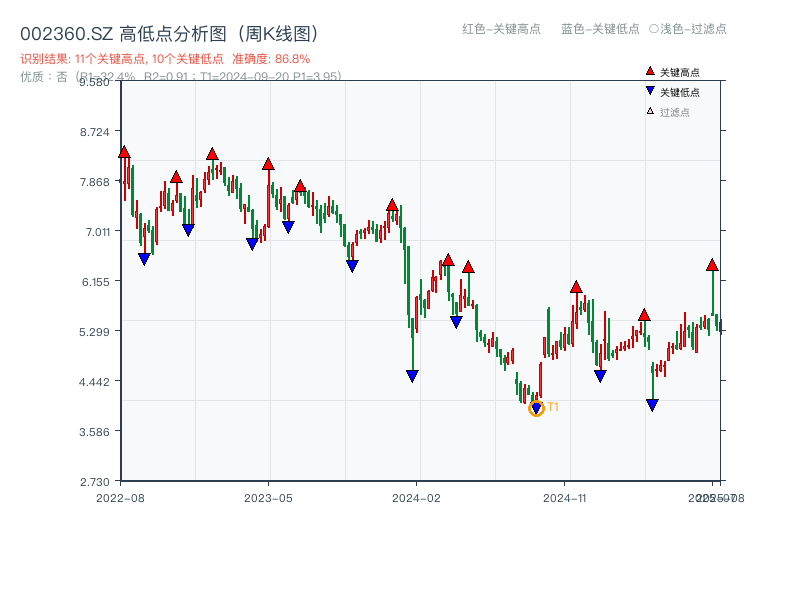Click the 8.724 y-axis label
This screenshot has width=800, height=600.
(94, 132)
